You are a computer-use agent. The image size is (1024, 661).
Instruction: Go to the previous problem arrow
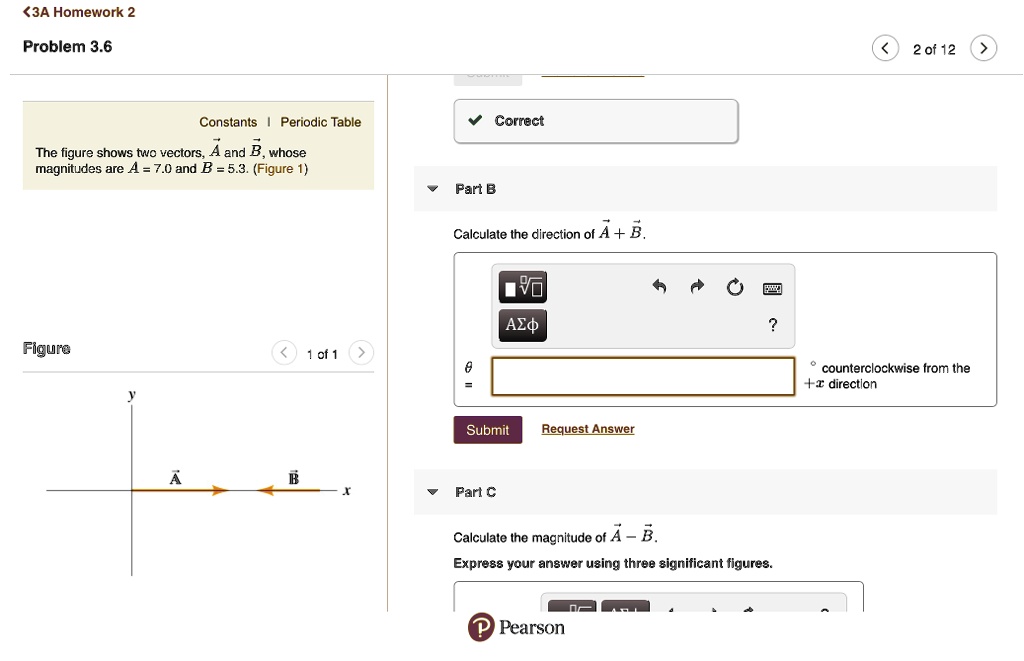[x=884, y=49]
